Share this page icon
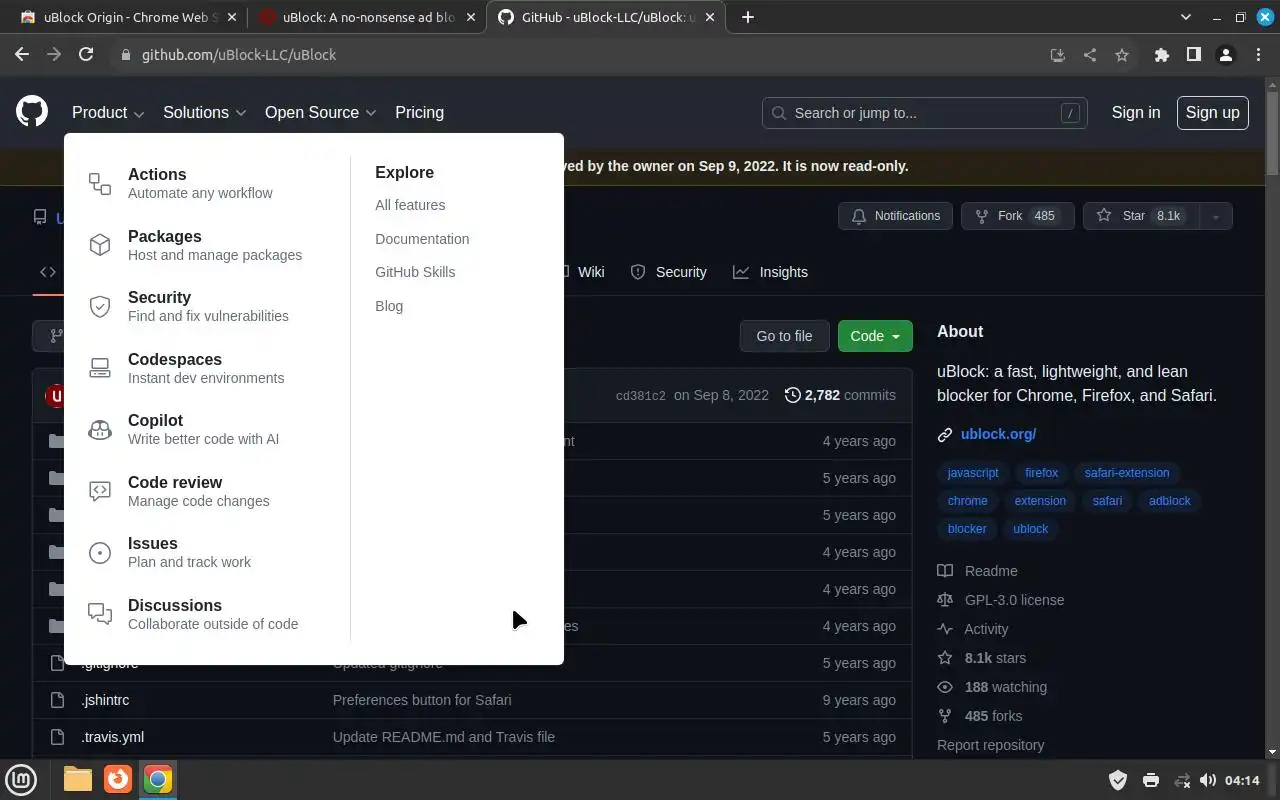1280x800 pixels. tap(1090, 55)
